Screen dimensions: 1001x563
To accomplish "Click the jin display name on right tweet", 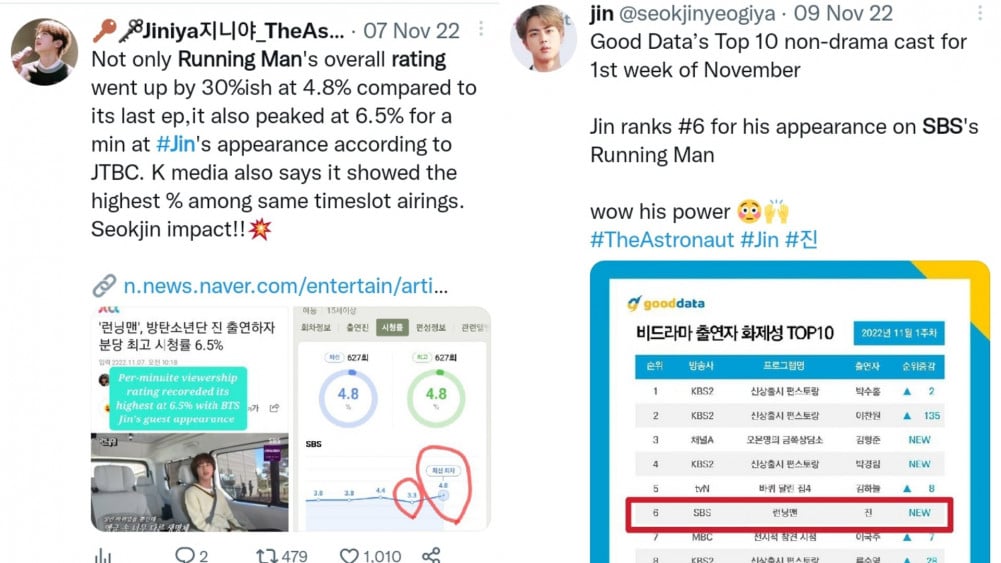I will [601, 13].
